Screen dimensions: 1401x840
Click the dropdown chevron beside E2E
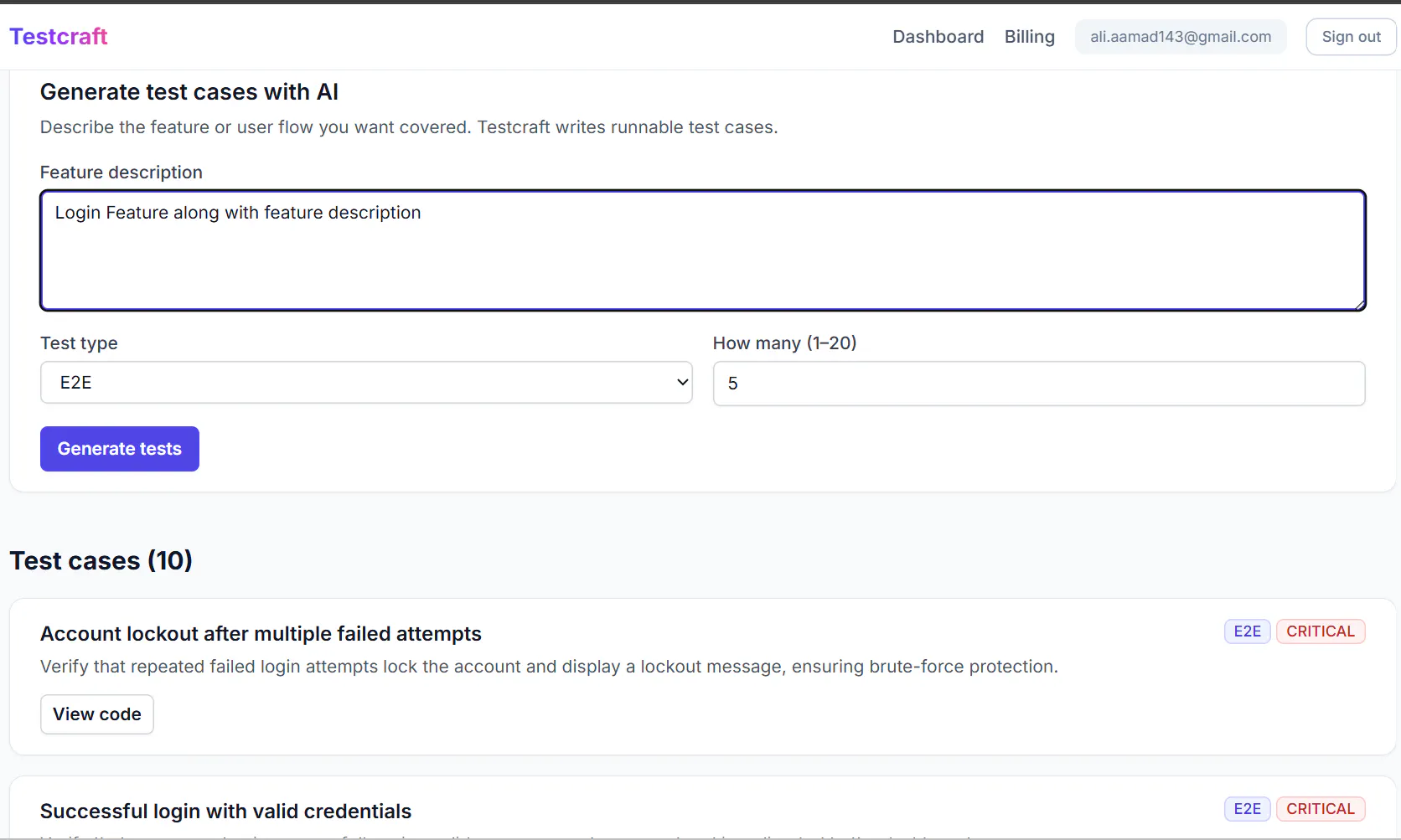pyautogui.click(x=682, y=383)
